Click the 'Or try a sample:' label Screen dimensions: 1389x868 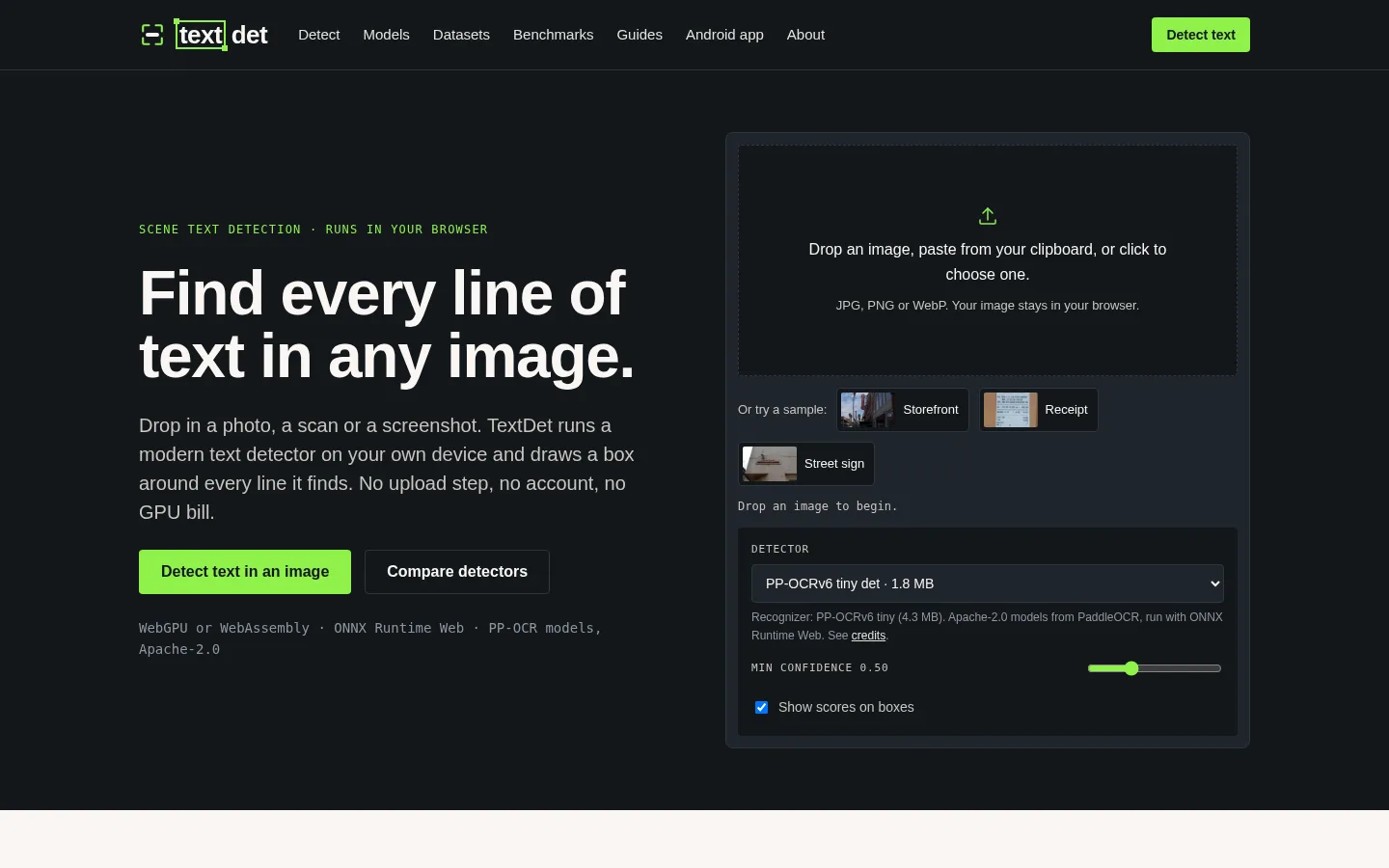(x=782, y=410)
